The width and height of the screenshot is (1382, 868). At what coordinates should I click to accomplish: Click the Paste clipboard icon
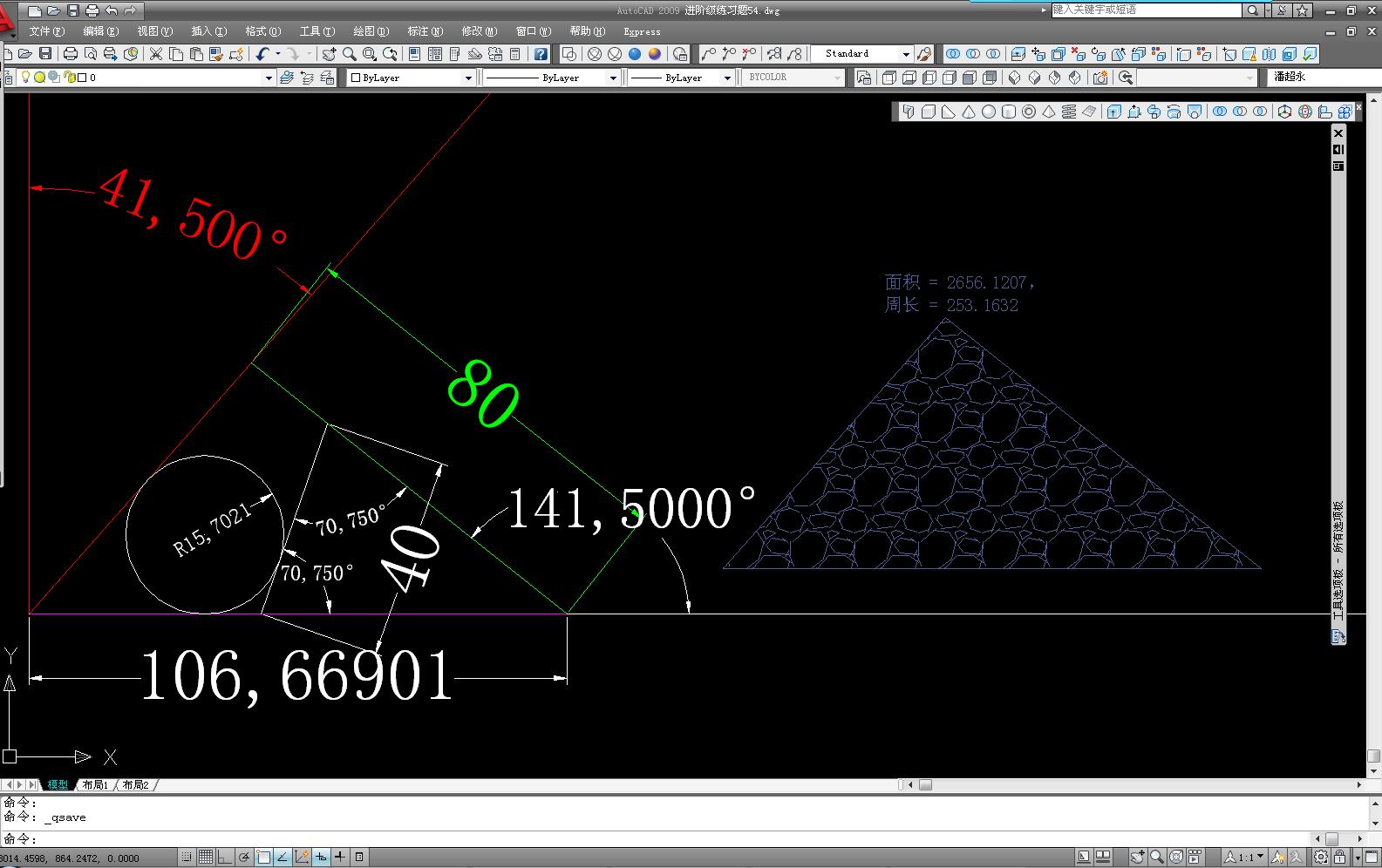pos(196,54)
